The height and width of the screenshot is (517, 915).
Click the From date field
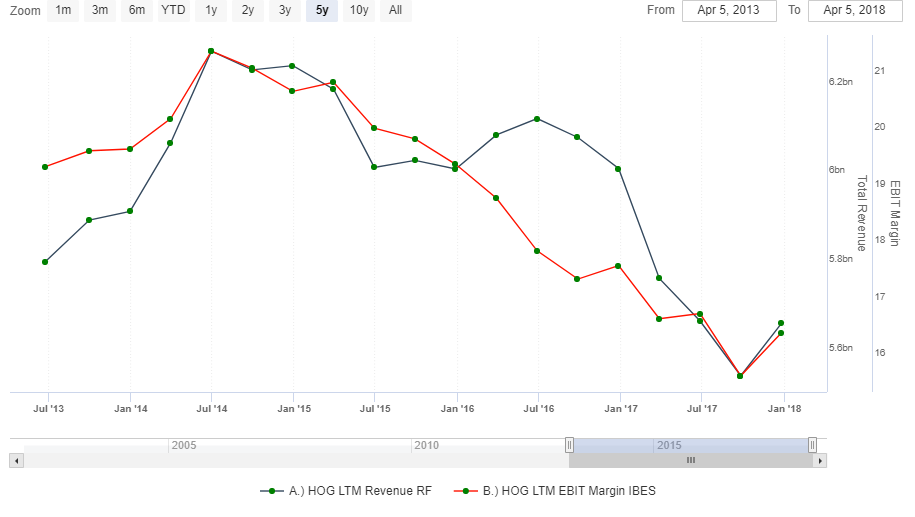coord(728,10)
